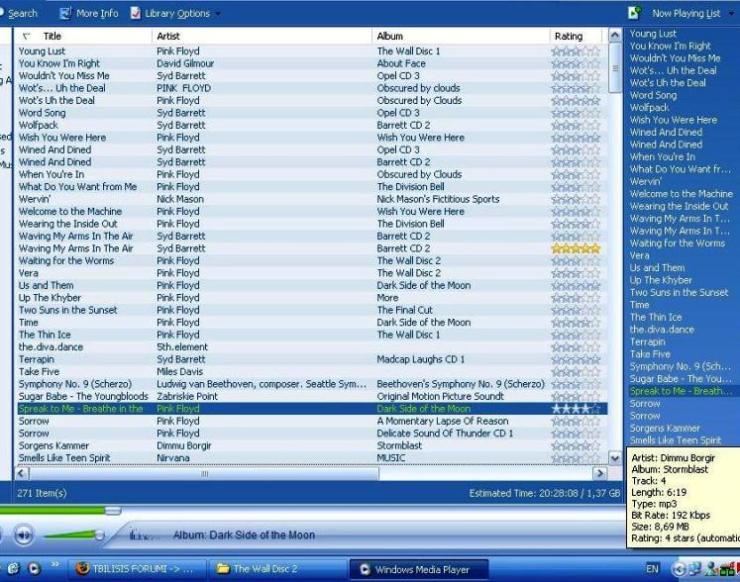Select Wouldn't You Miss Me track
This screenshot has height=582, width=740.
tap(311, 76)
